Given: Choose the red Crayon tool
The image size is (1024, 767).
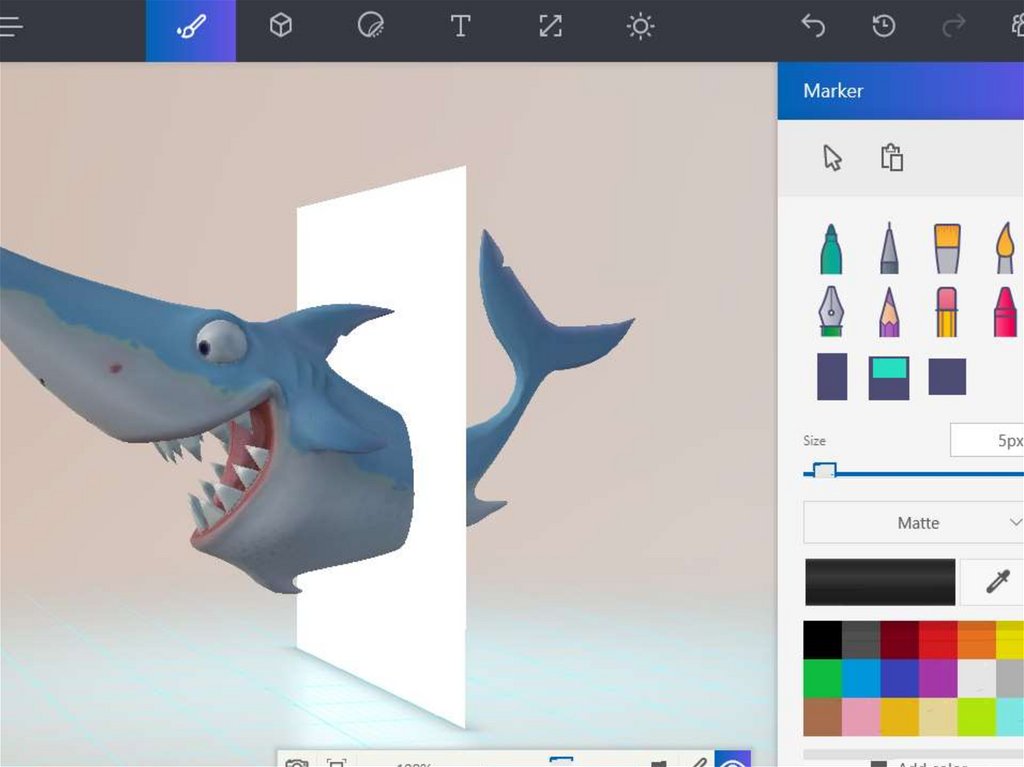Looking at the screenshot, I should [x=1005, y=312].
